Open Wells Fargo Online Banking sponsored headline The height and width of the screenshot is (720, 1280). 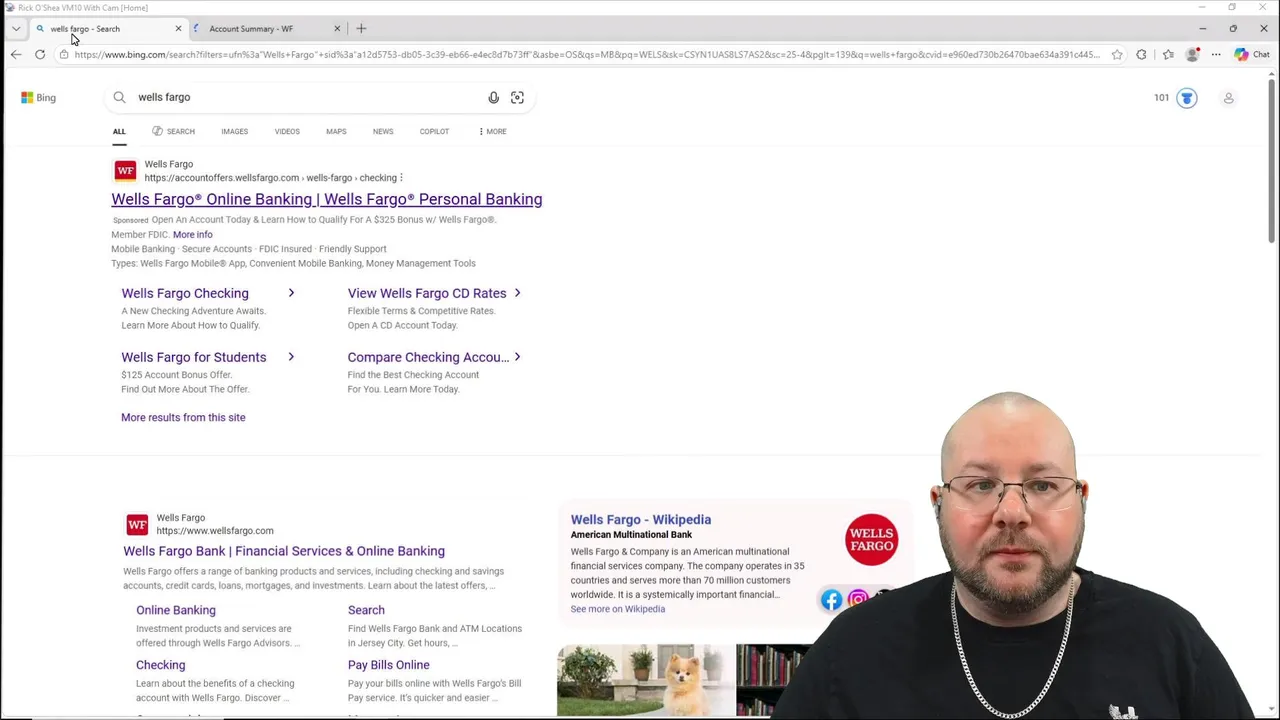click(327, 199)
